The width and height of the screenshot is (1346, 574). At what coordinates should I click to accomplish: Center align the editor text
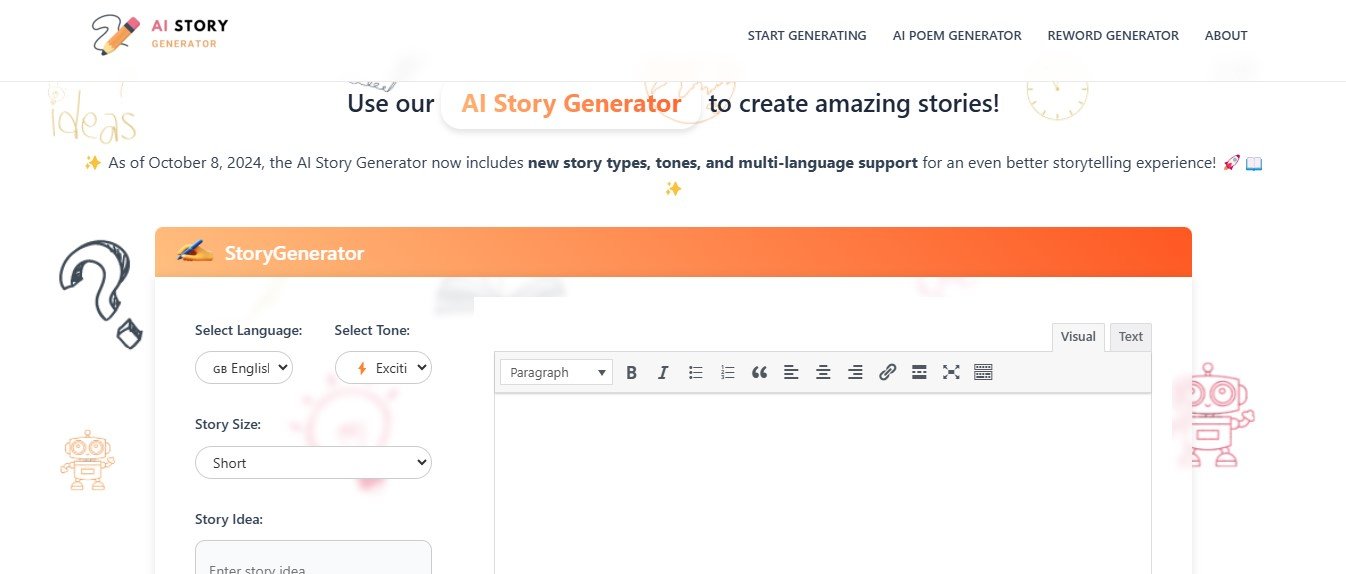pyautogui.click(x=823, y=372)
